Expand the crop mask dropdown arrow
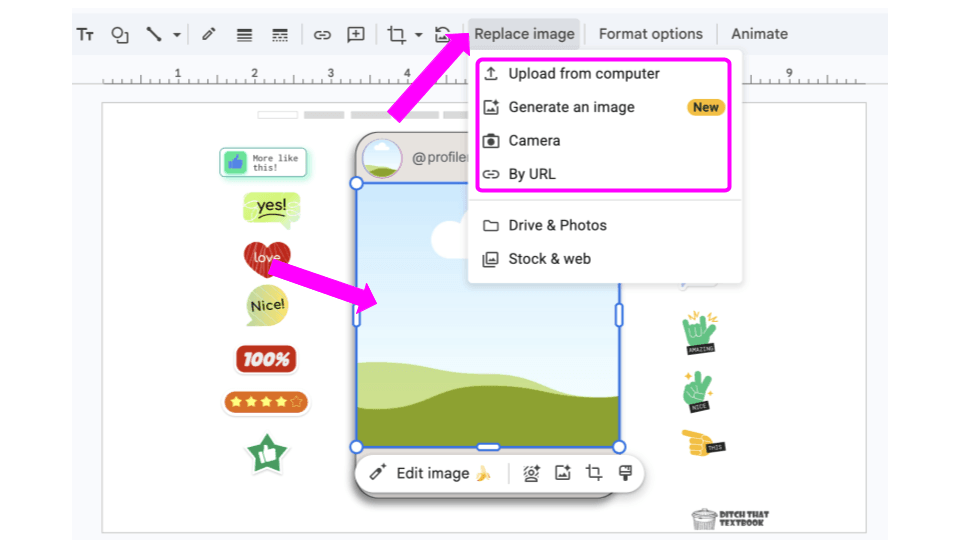960x540 pixels. (419, 35)
